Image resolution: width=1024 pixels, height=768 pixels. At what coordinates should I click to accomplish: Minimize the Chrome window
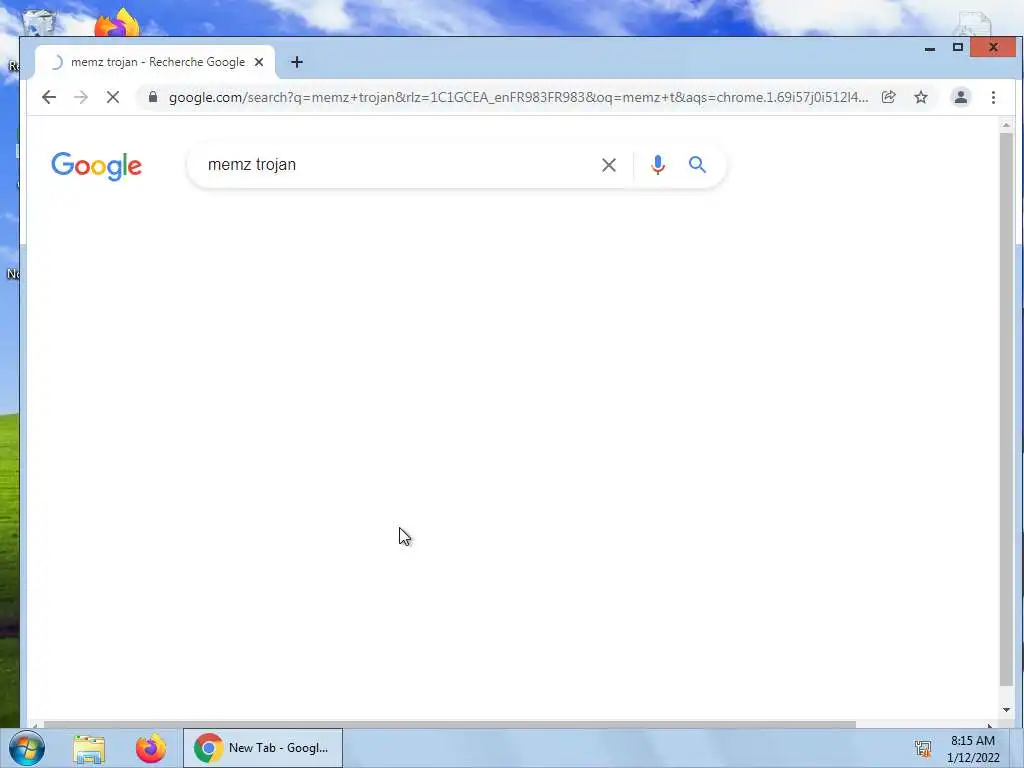coord(930,48)
